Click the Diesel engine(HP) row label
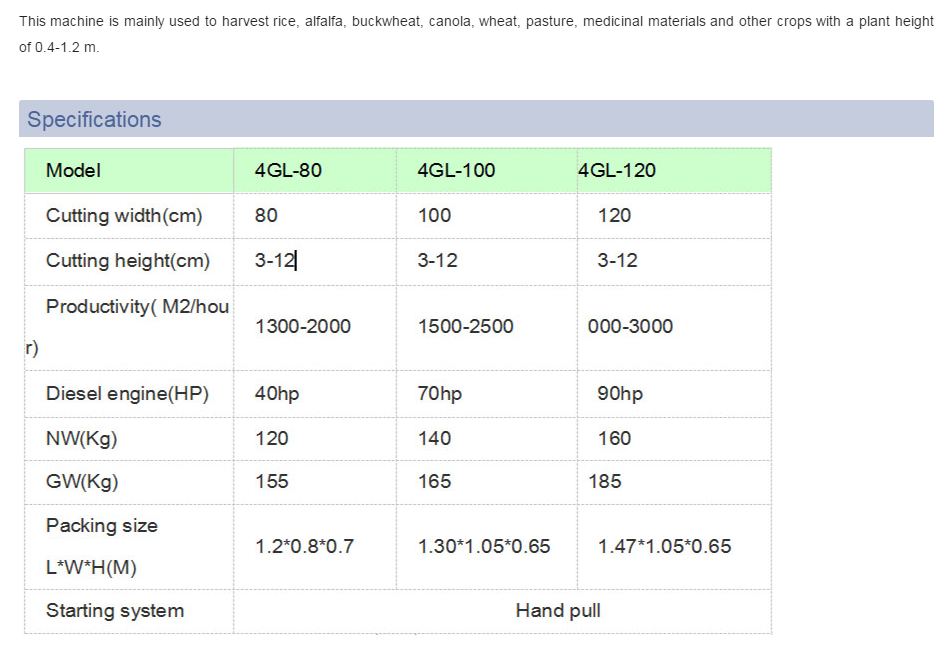 tap(127, 394)
